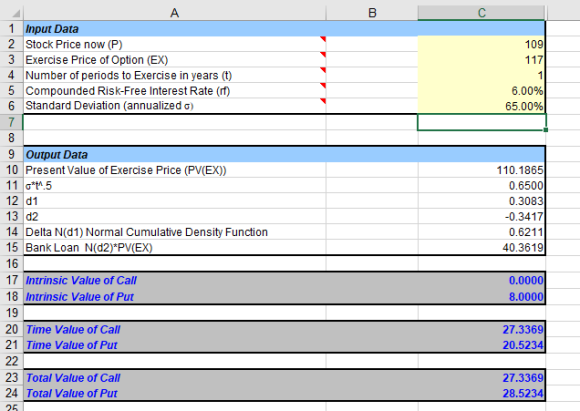This screenshot has height=411, width=580.
Task: Select row 7 header
Action: [11, 122]
